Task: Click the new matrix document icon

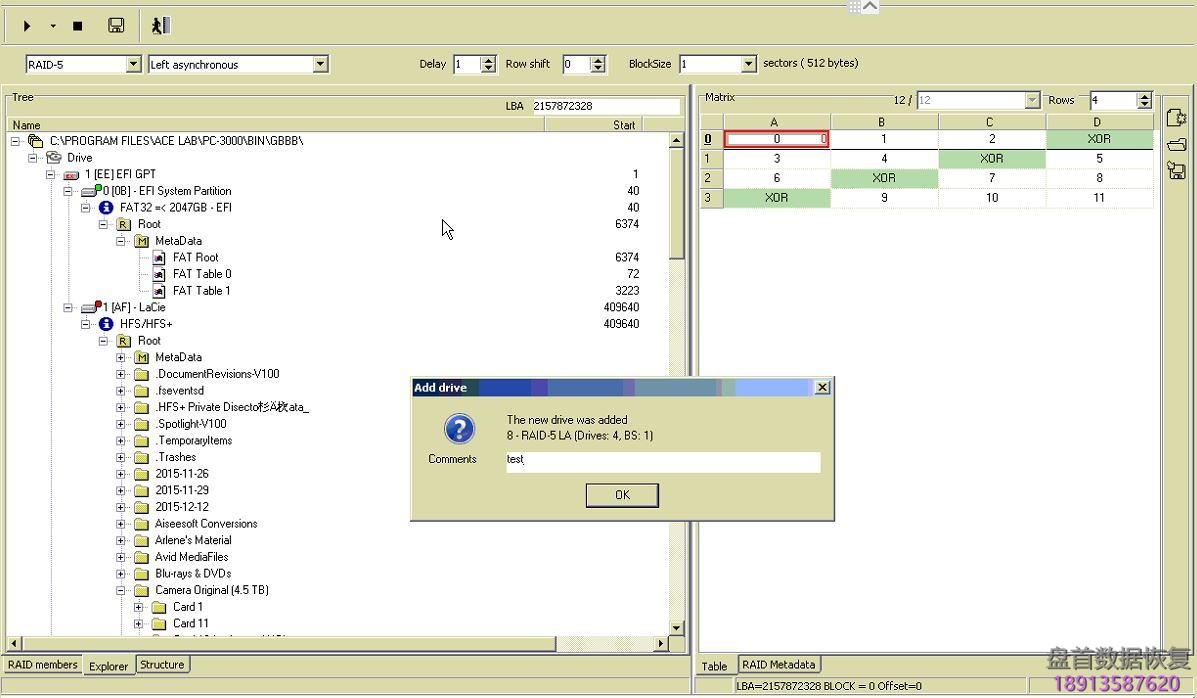Action: (x=1176, y=118)
